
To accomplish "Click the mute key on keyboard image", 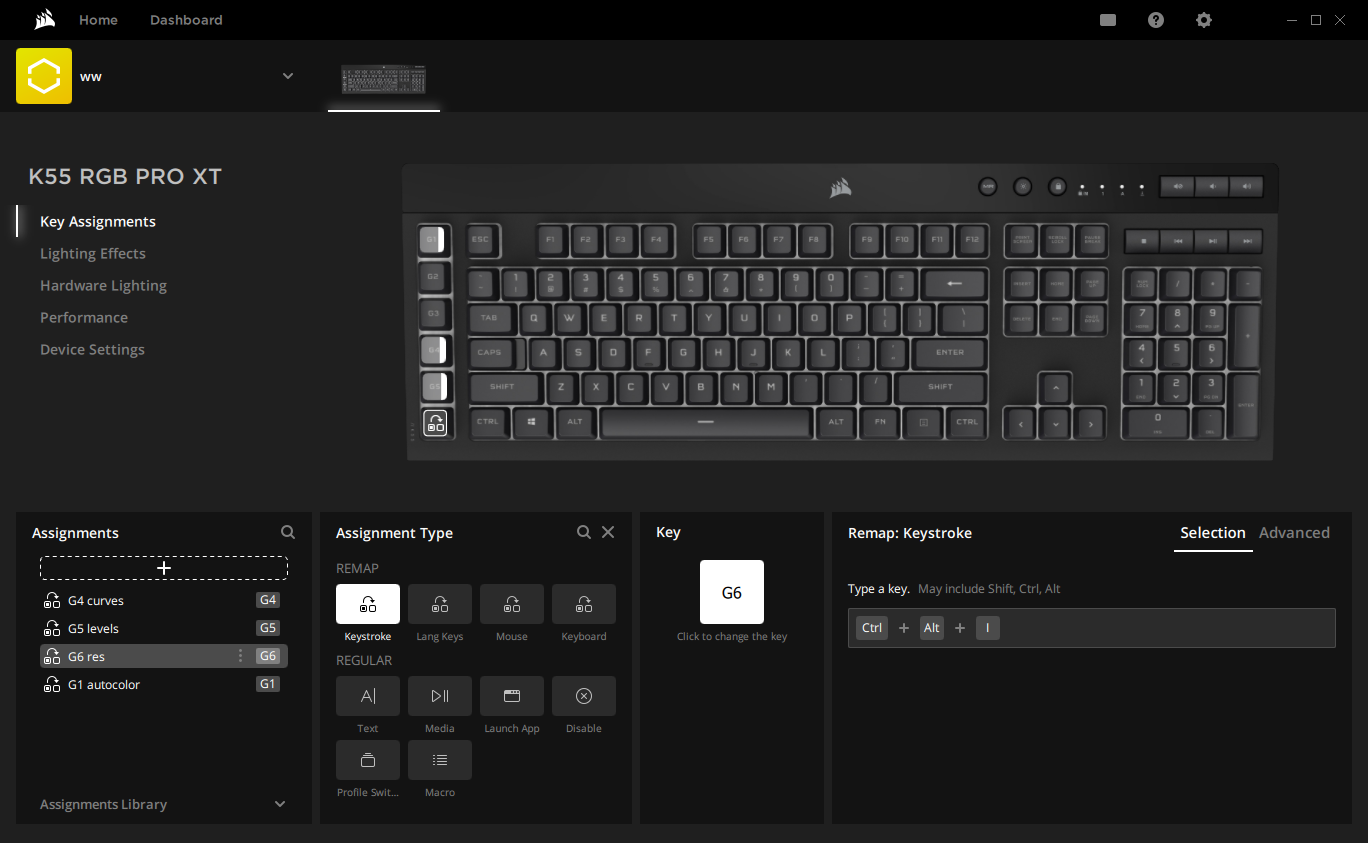I will click(x=1177, y=186).
